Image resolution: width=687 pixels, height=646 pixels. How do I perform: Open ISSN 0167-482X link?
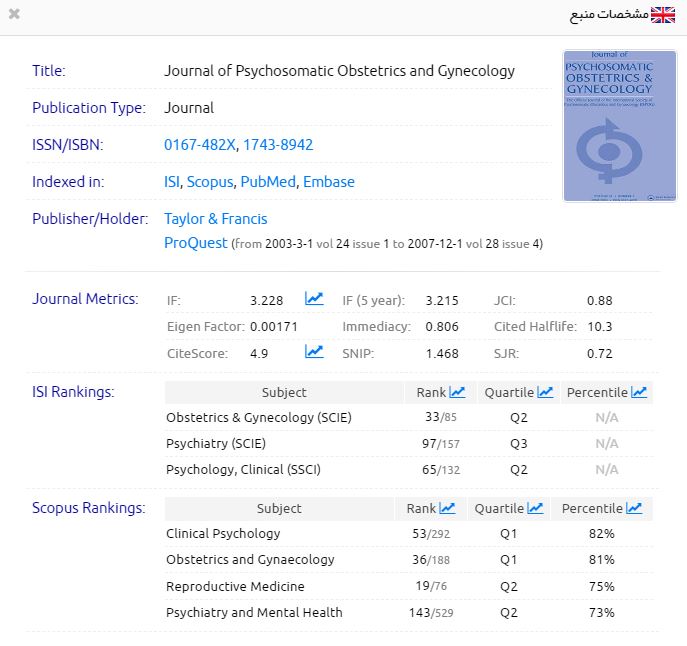click(199, 145)
